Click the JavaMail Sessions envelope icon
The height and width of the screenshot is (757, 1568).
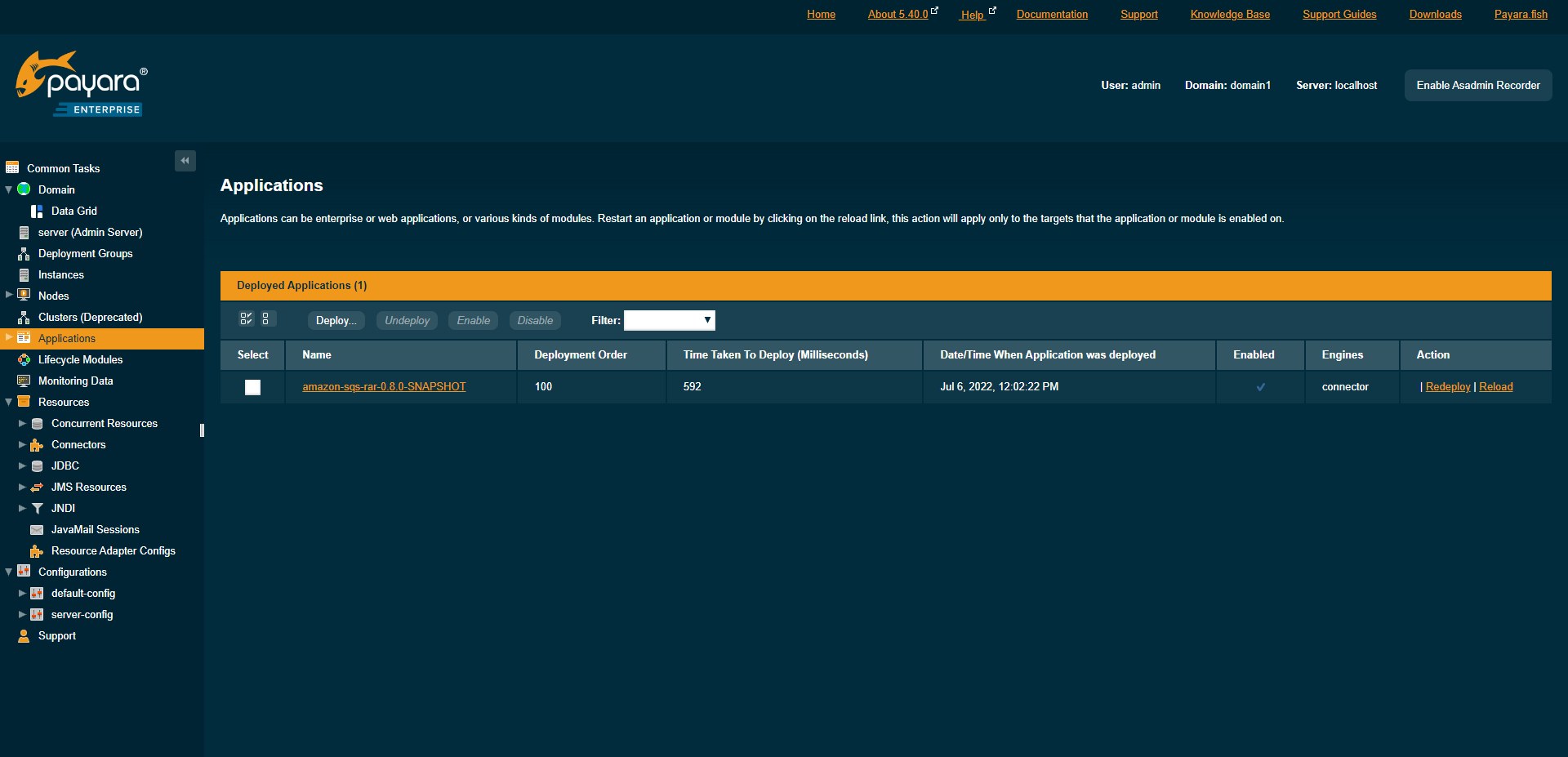click(x=38, y=529)
